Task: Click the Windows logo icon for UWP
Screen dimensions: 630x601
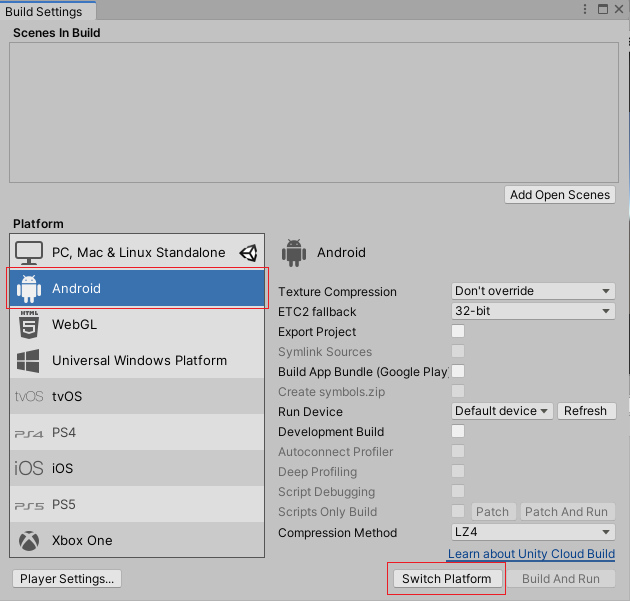Action: point(28,361)
